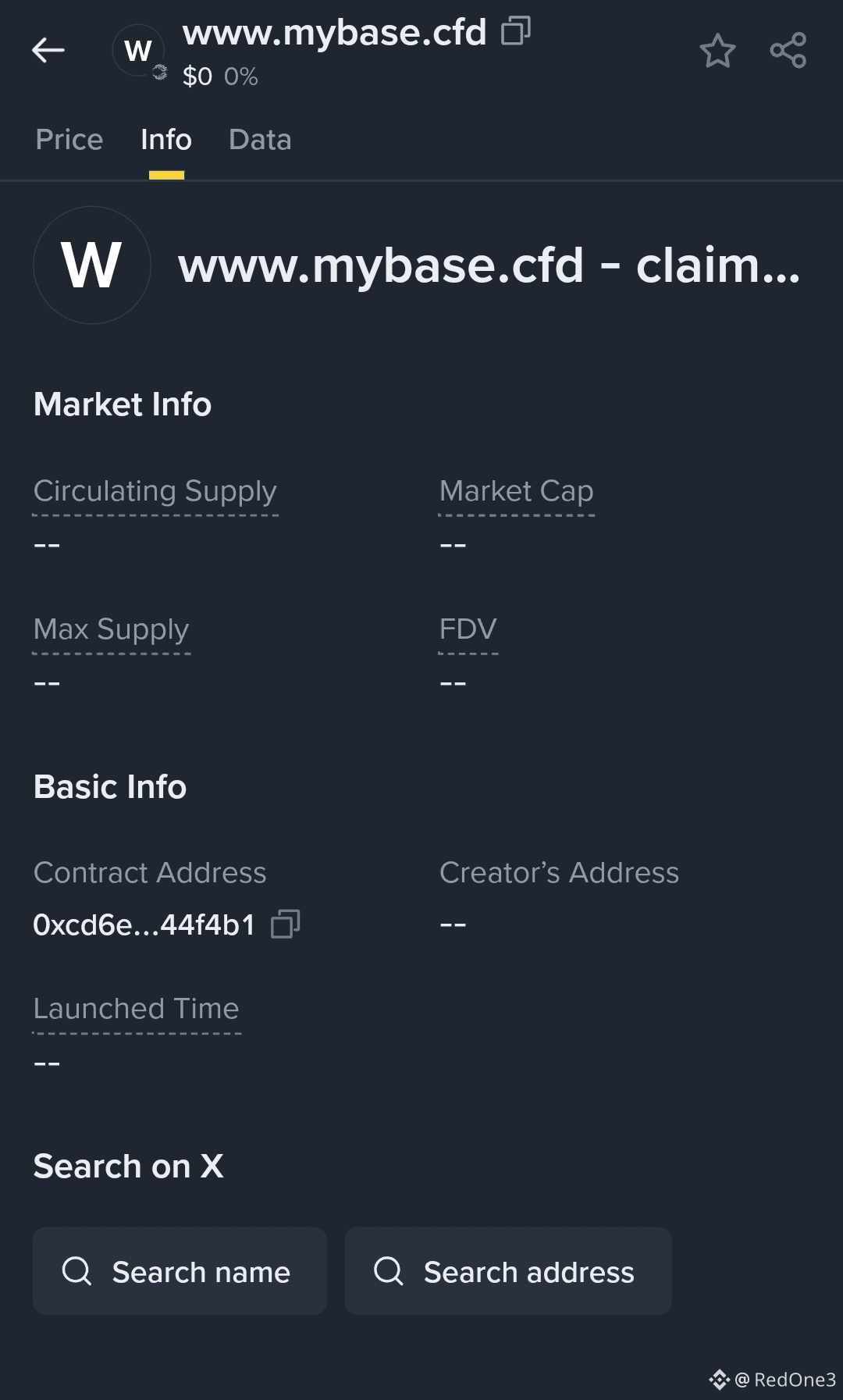Open the Data tab
Viewport: 843px width, 1400px height.
pyautogui.click(x=260, y=139)
